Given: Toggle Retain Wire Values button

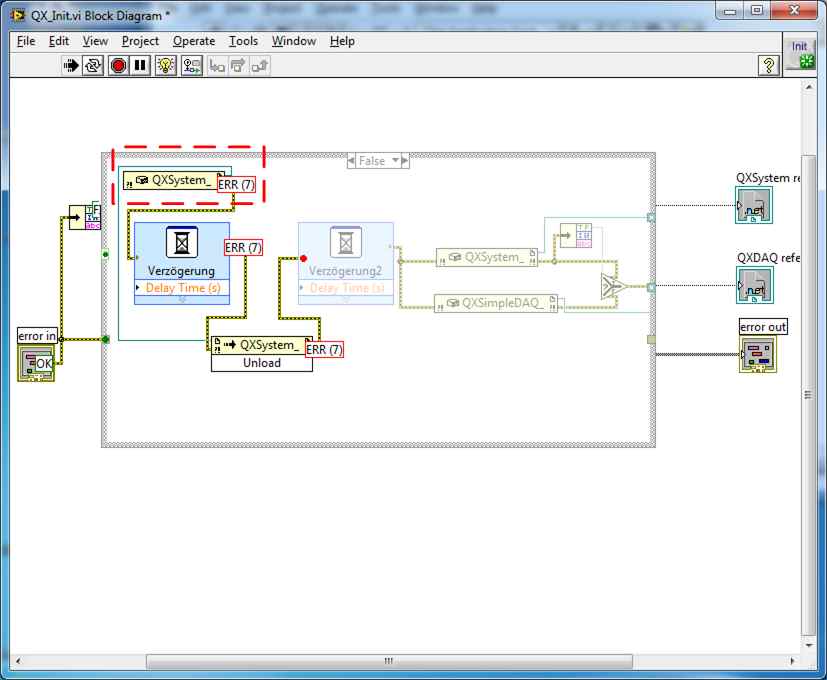Looking at the screenshot, I should coord(191,65).
